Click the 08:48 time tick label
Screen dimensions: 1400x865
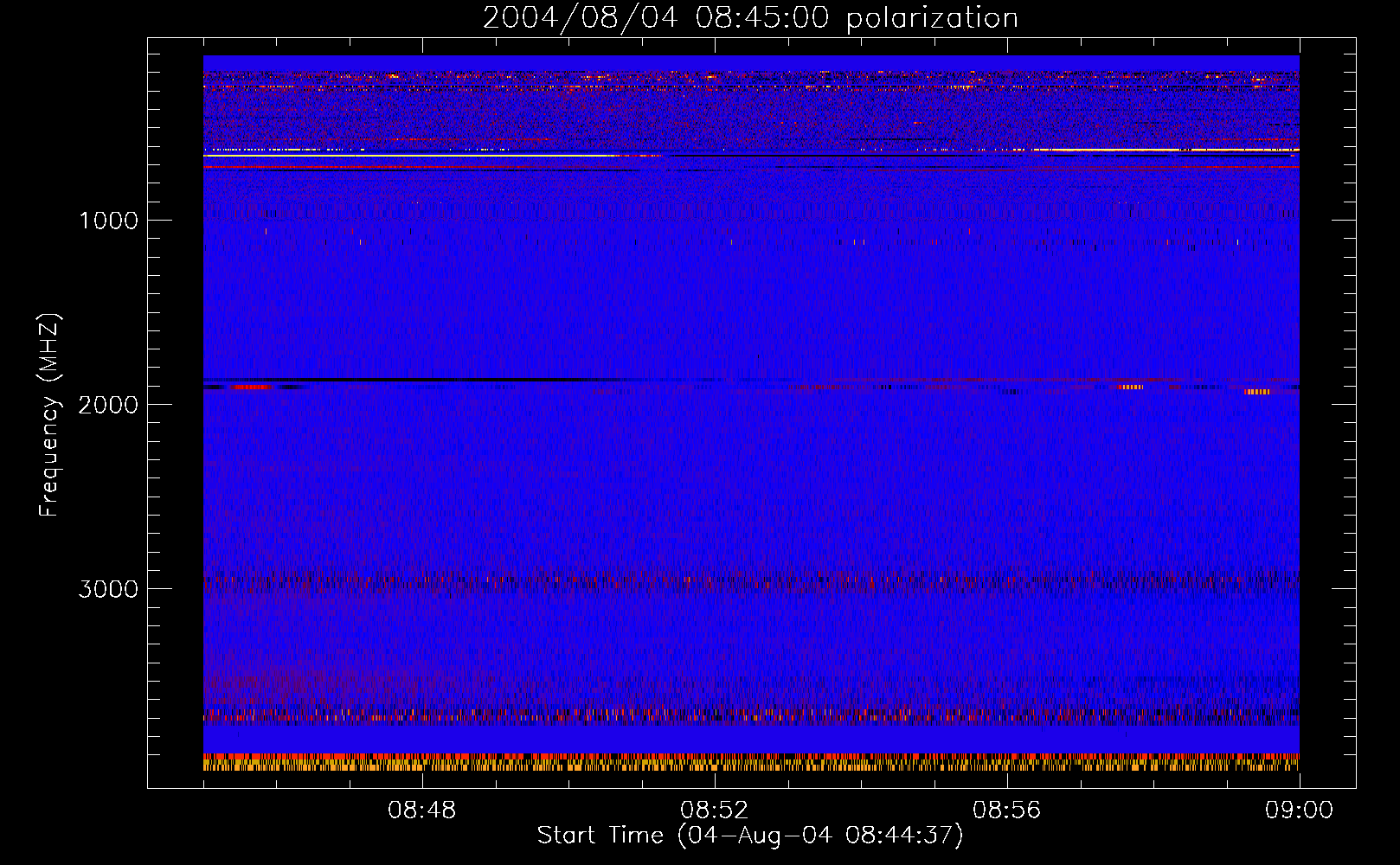pyautogui.click(x=421, y=811)
